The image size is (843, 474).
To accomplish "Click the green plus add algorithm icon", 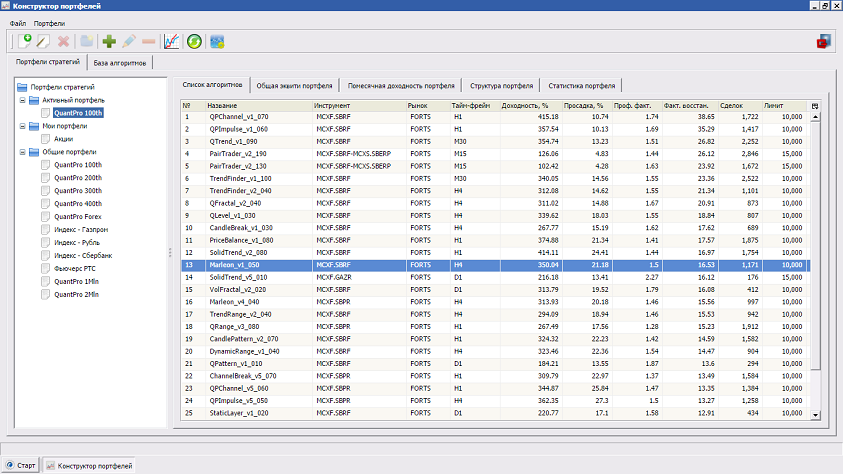I will 109,41.
